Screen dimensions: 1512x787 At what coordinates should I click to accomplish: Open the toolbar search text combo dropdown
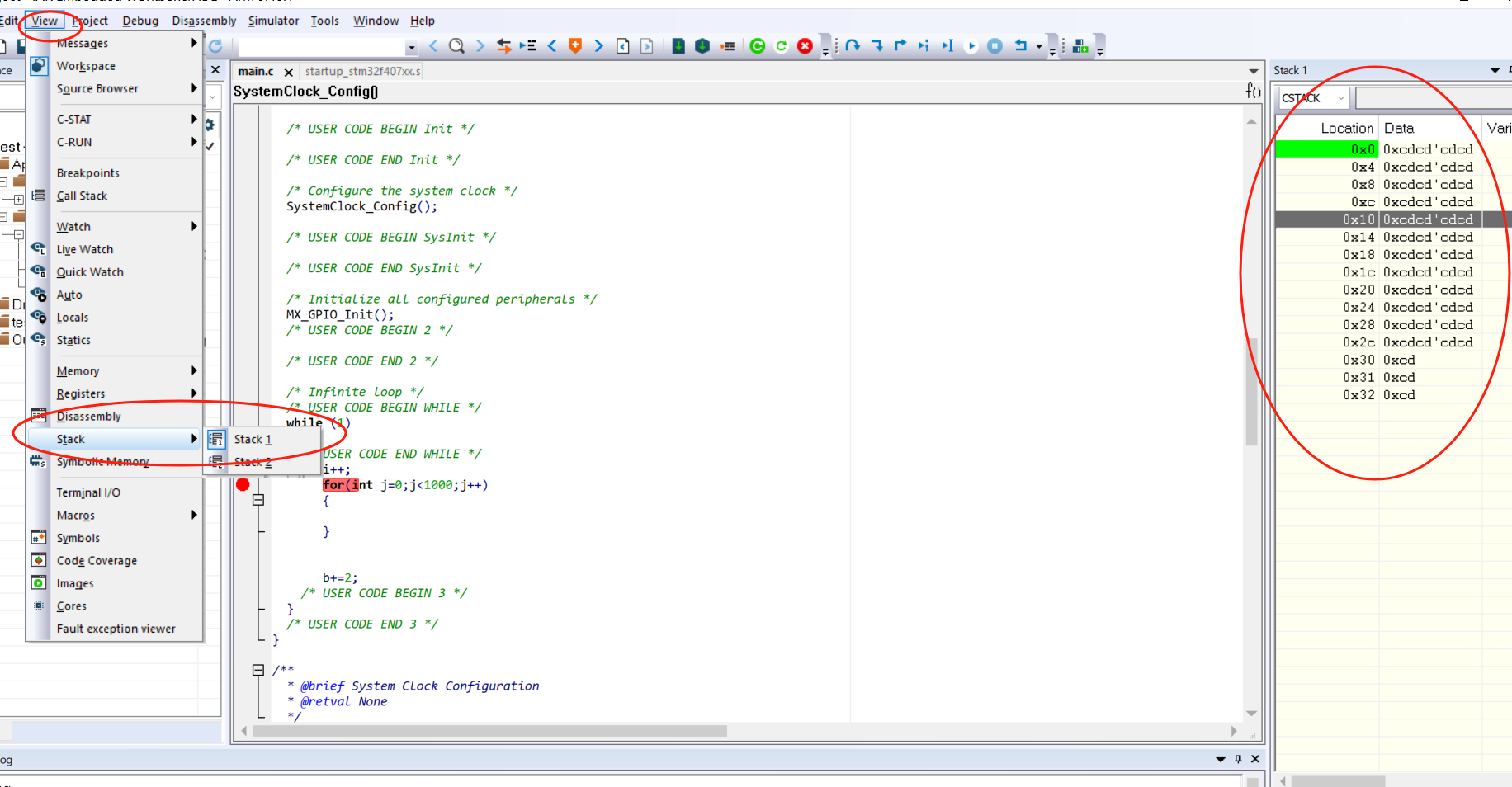click(411, 47)
